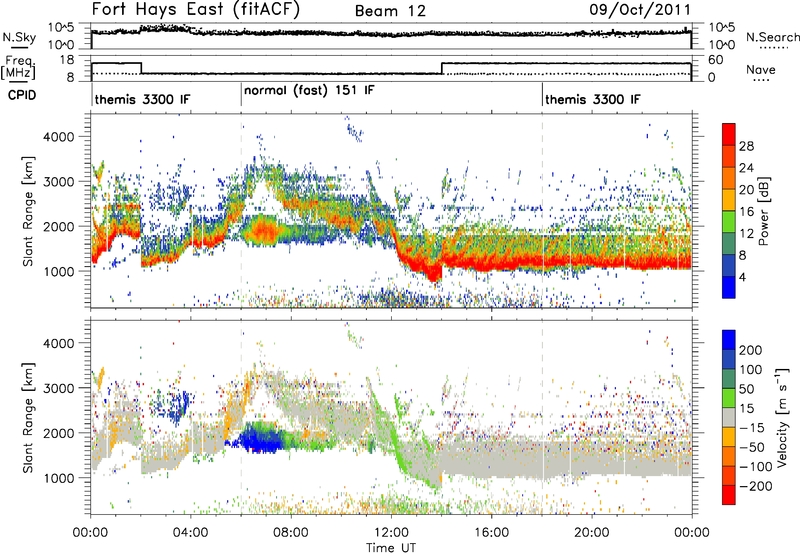This screenshot has width=800, height=554.
Task: Click the '12:00' time axis tick label
Action: [391, 533]
